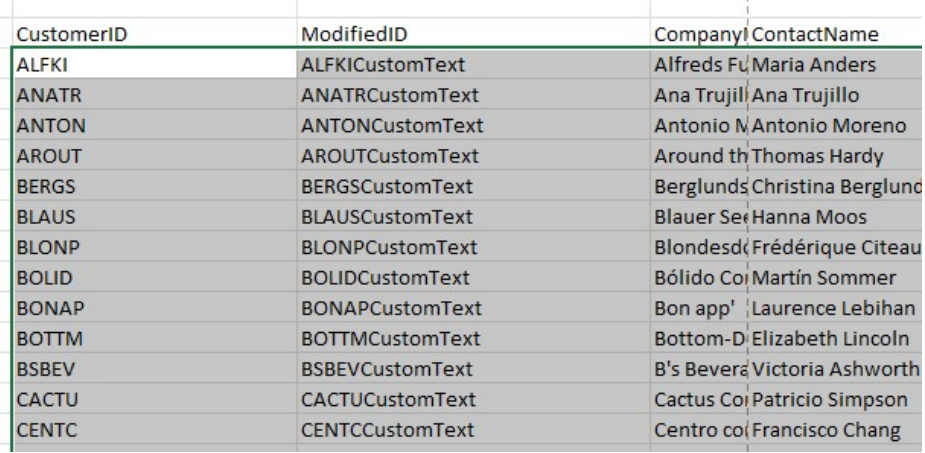Click the BOLID customer ID cell
The height and width of the screenshot is (453, 925).
(x=155, y=278)
